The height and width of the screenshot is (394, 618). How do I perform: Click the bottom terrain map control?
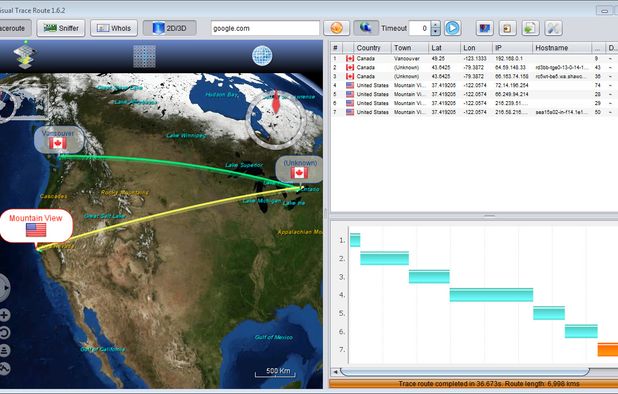5,368
